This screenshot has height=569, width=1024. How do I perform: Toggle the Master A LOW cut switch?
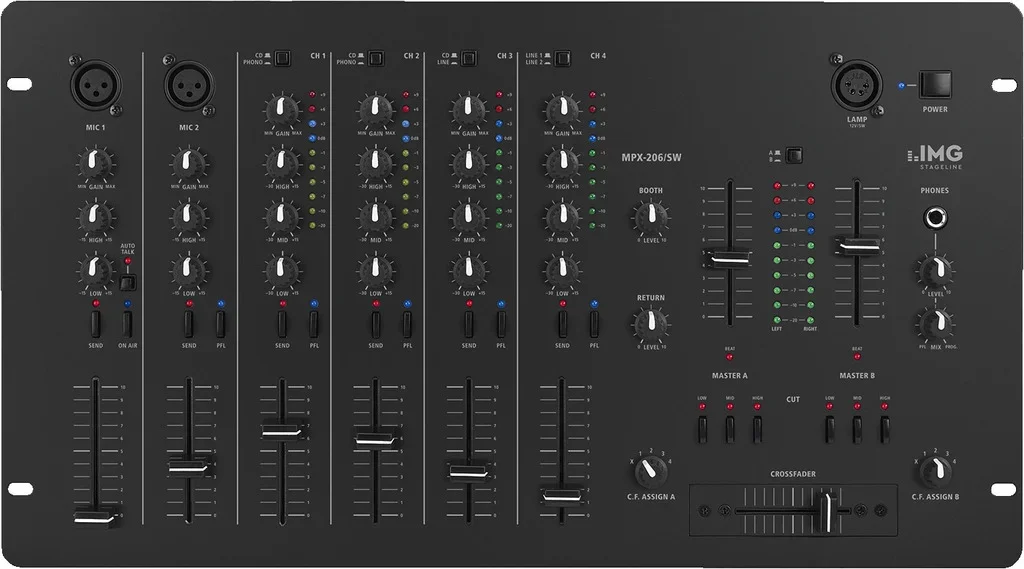click(703, 428)
